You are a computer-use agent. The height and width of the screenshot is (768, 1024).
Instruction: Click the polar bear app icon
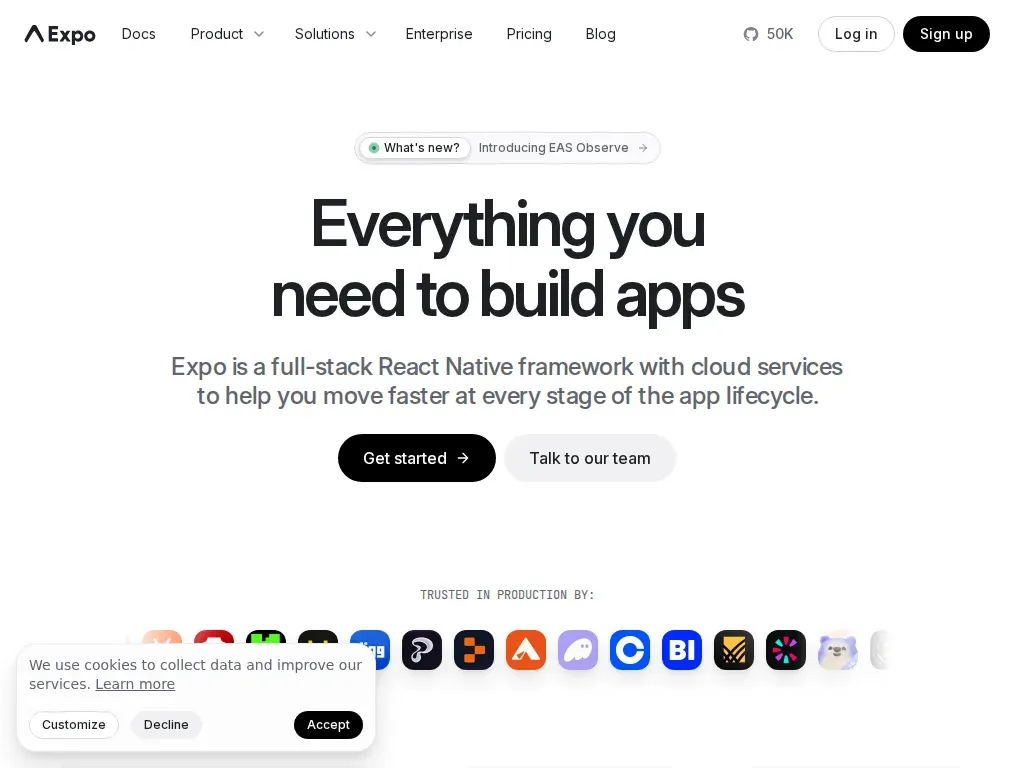point(838,650)
